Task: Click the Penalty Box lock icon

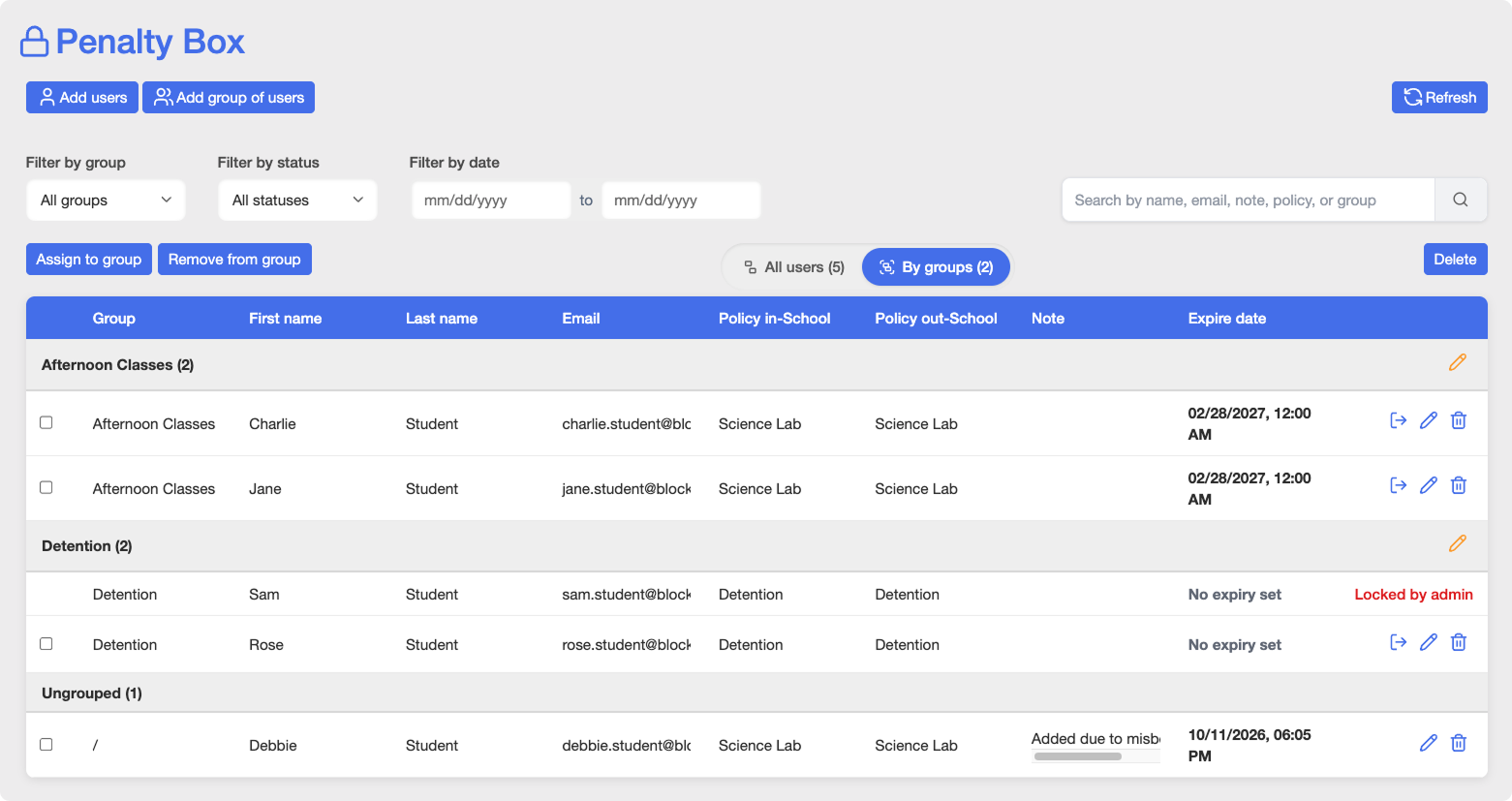Action: click(x=34, y=42)
